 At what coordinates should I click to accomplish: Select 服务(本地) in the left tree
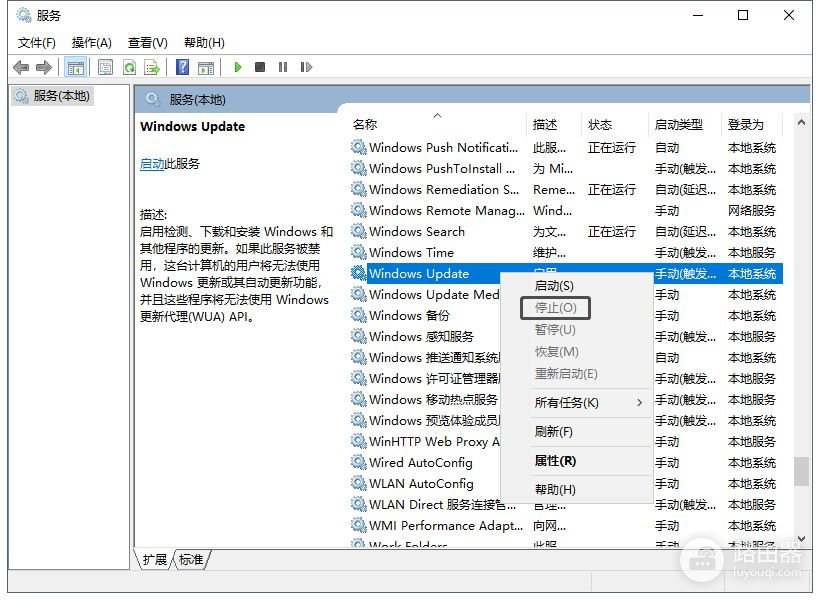point(60,96)
